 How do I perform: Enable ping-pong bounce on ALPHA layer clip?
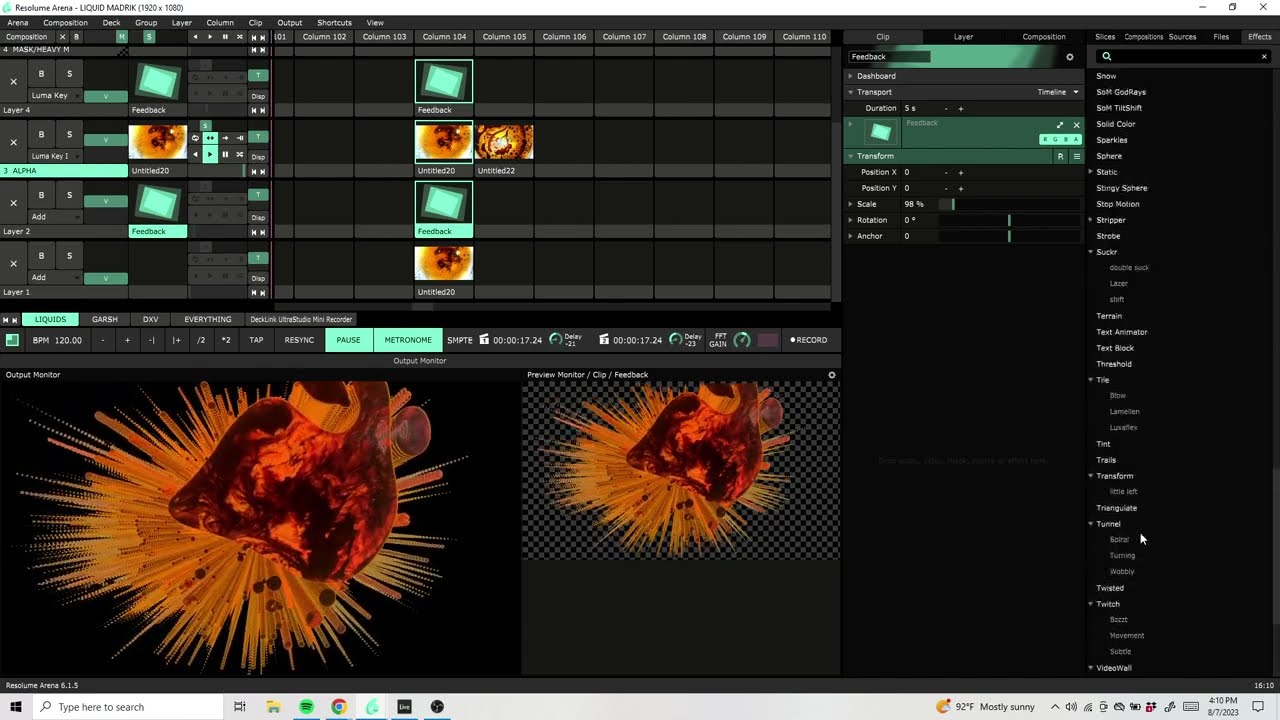point(210,138)
